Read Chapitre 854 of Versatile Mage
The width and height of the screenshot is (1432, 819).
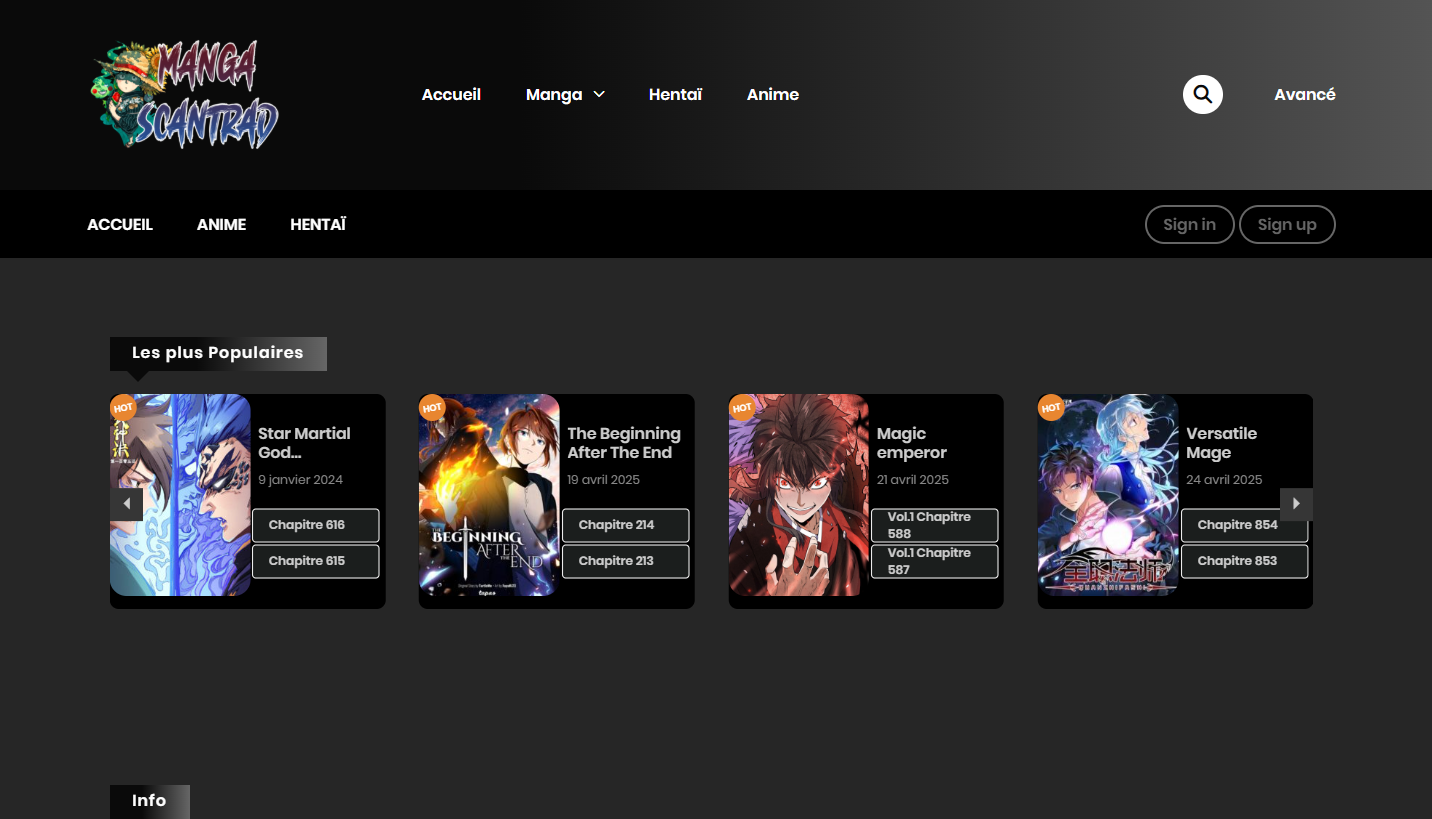[x=1244, y=525]
